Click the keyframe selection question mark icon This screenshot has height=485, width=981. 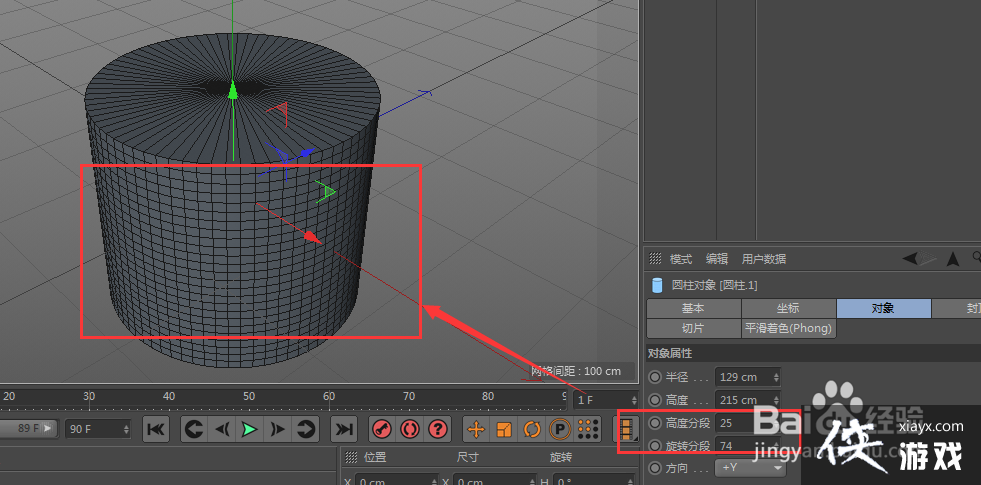[438, 429]
